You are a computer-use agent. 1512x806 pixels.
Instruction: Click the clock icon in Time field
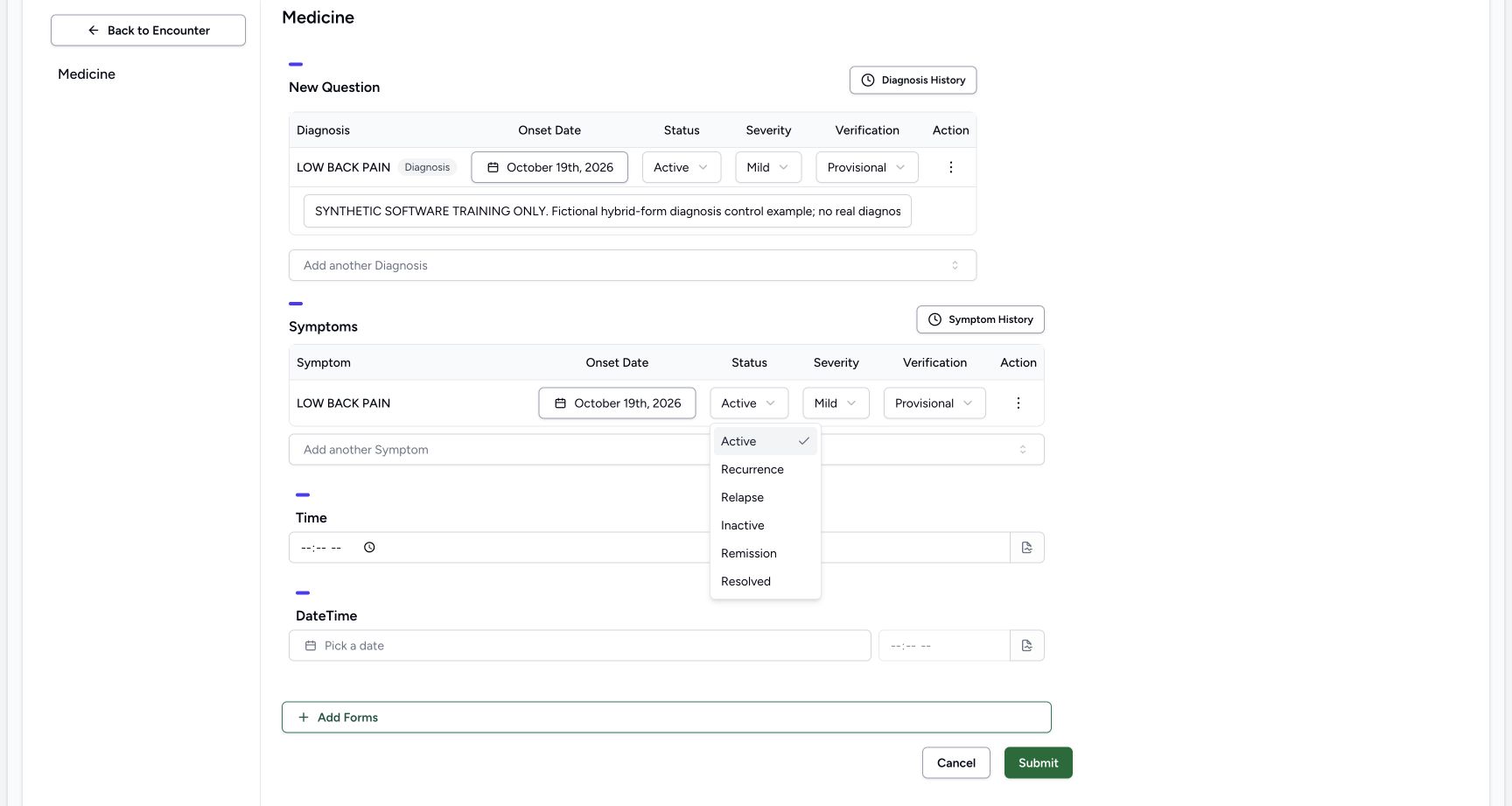pos(369,548)
